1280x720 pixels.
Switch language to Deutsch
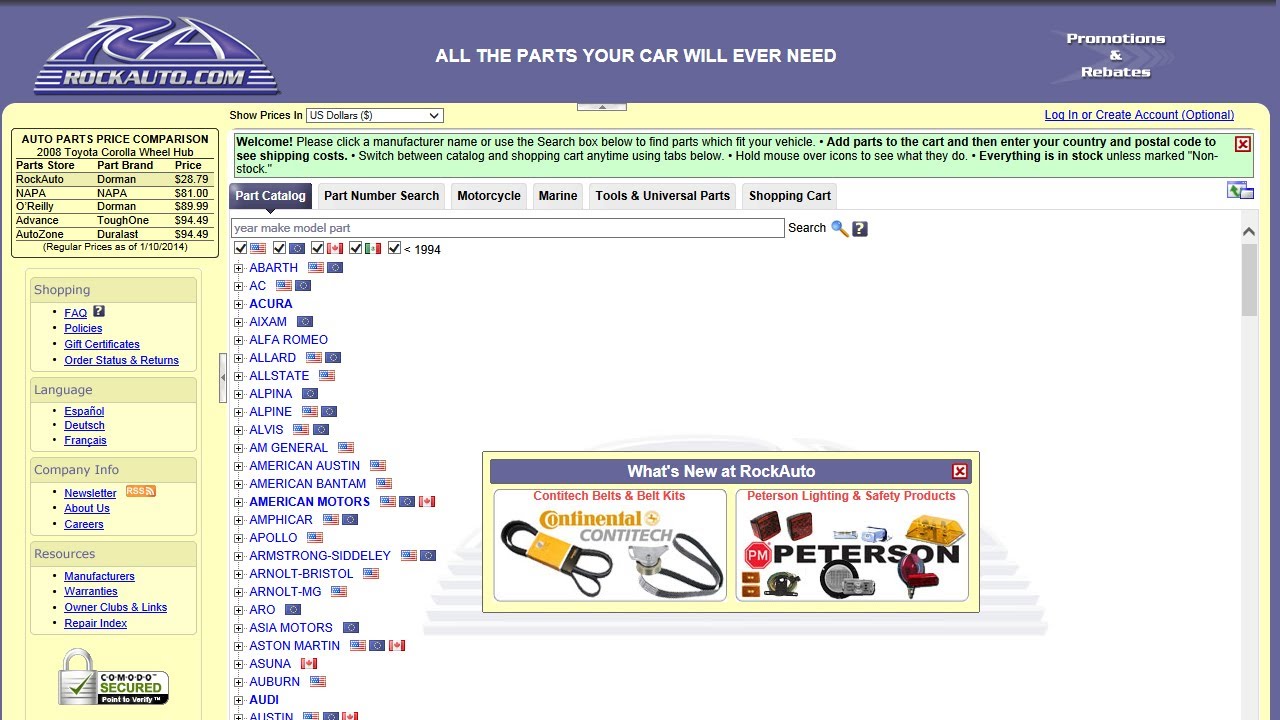84,425
